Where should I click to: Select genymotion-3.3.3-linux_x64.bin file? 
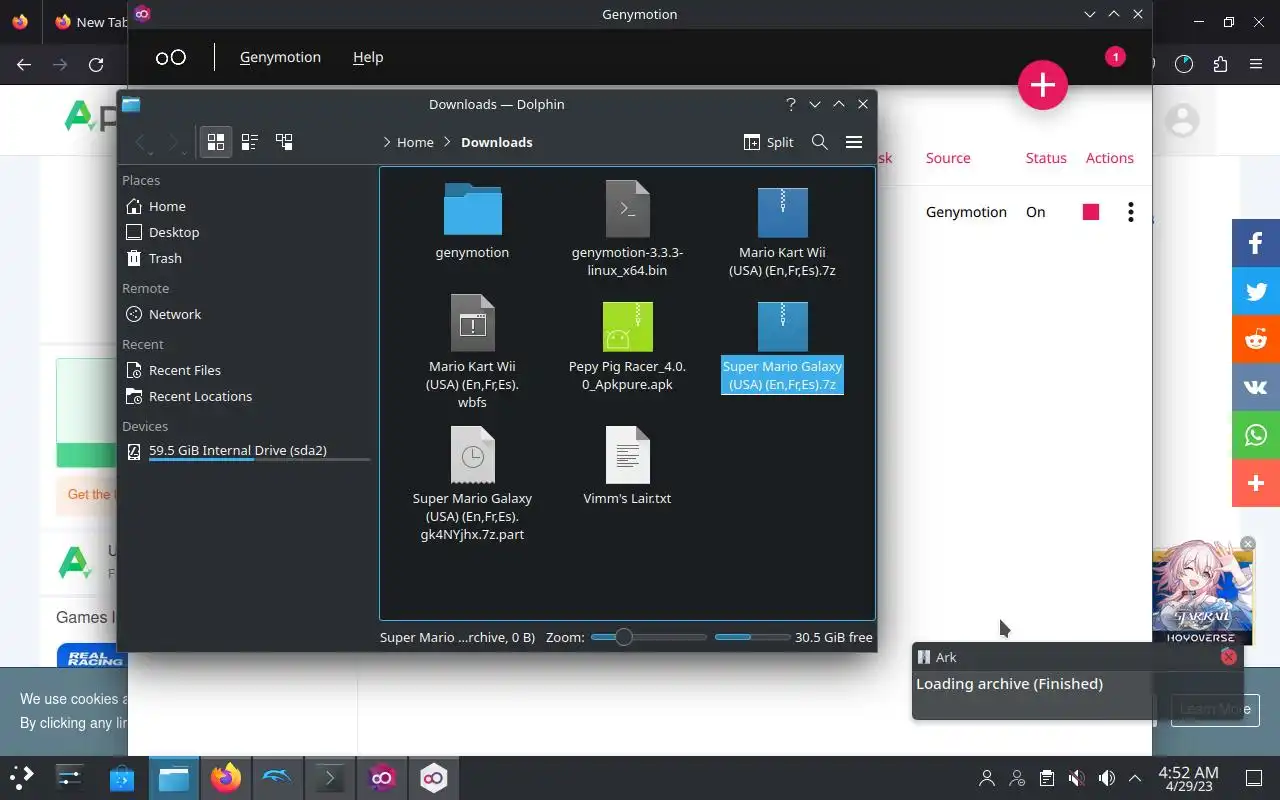coord(627,230)
